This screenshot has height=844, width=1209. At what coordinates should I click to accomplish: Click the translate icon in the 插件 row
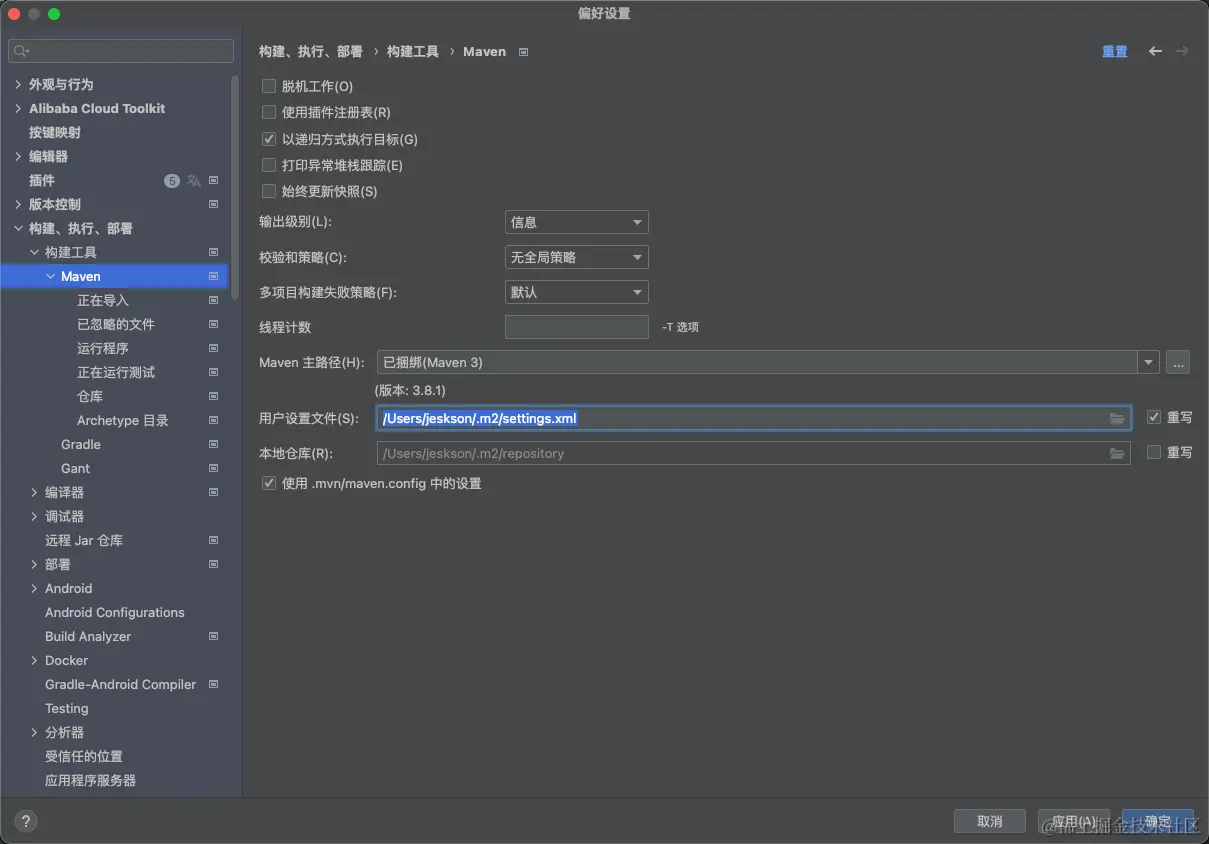194,181
